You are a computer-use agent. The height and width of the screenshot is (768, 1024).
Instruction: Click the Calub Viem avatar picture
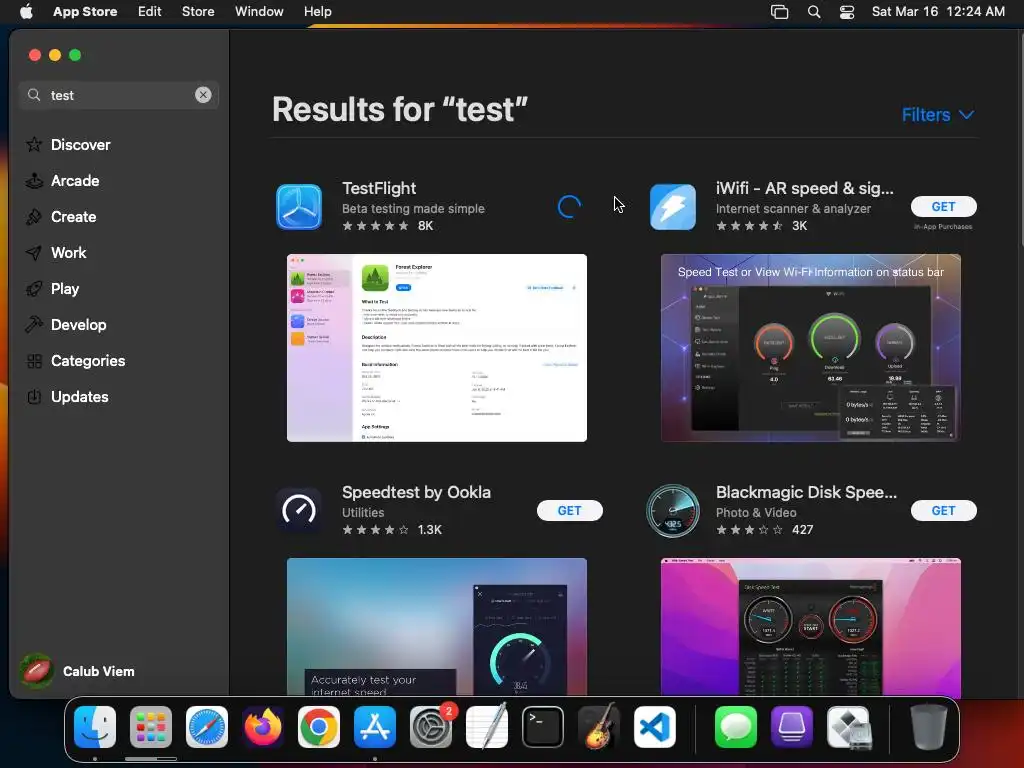[37, 671]
